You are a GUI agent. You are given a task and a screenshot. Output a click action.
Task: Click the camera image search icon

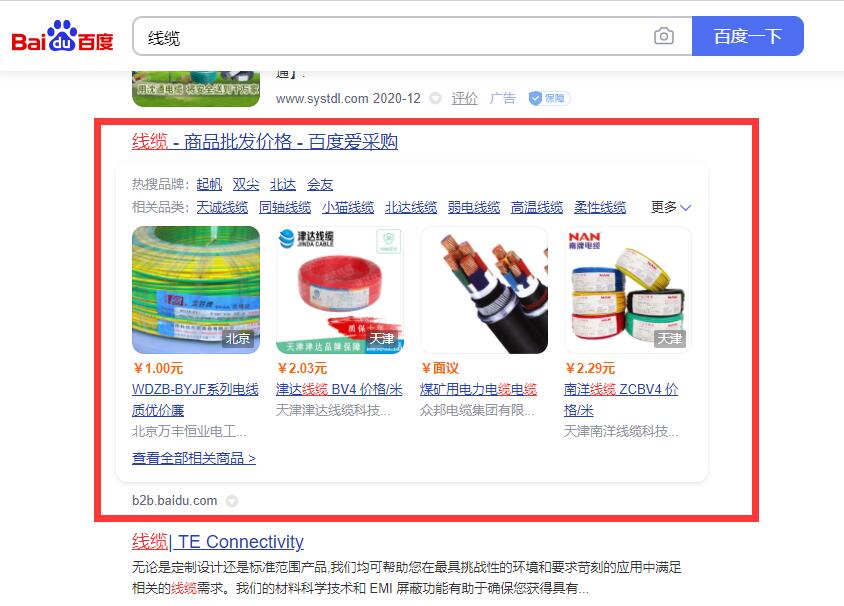664,36
